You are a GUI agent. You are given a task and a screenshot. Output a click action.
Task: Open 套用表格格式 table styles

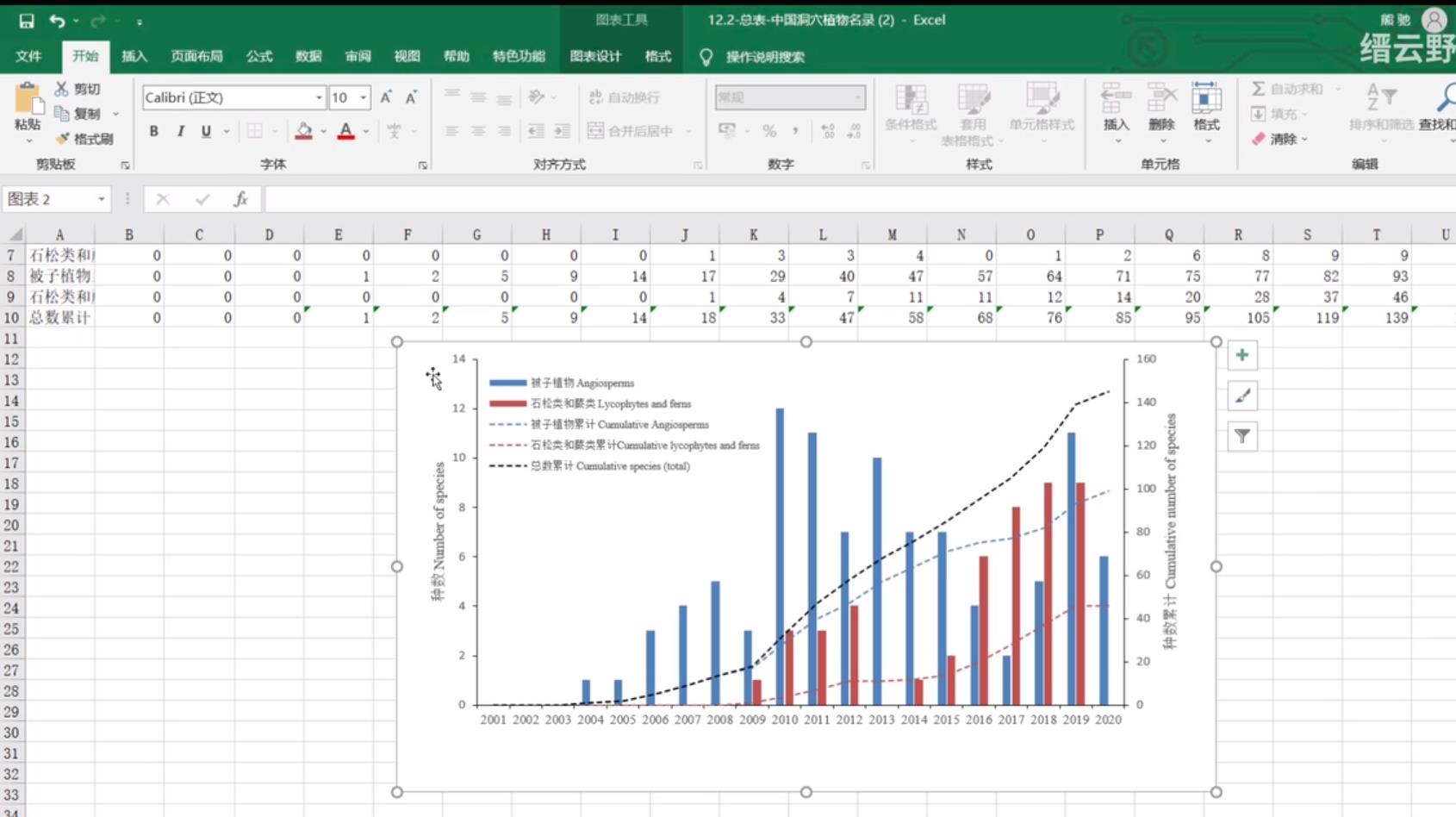[973, 115]
